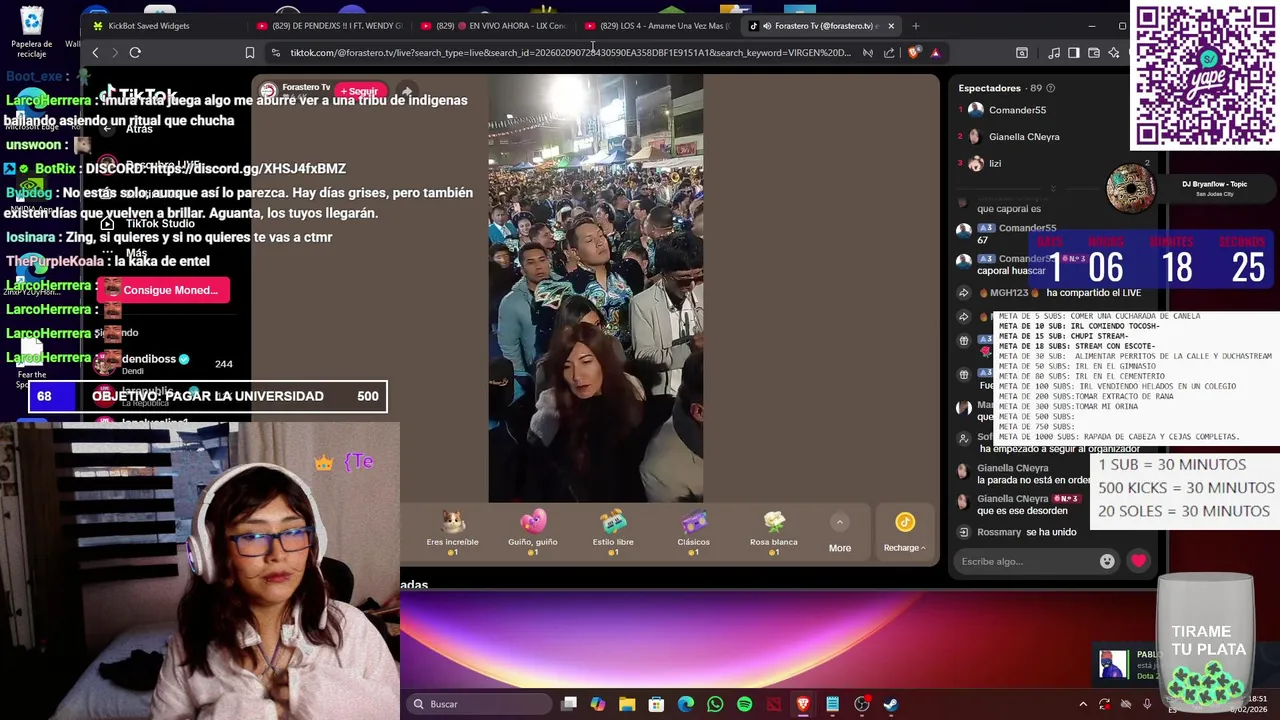Expand the viewers list chevron
Image resolution: width=1280 pixels, height=720 pixels.
tap(1052, 188)
